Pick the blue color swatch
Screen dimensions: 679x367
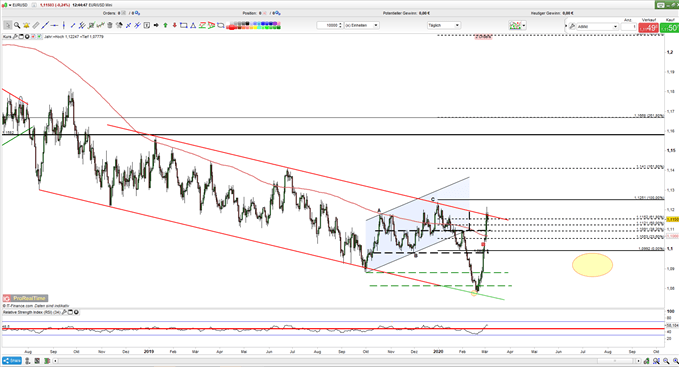point(262,23)
